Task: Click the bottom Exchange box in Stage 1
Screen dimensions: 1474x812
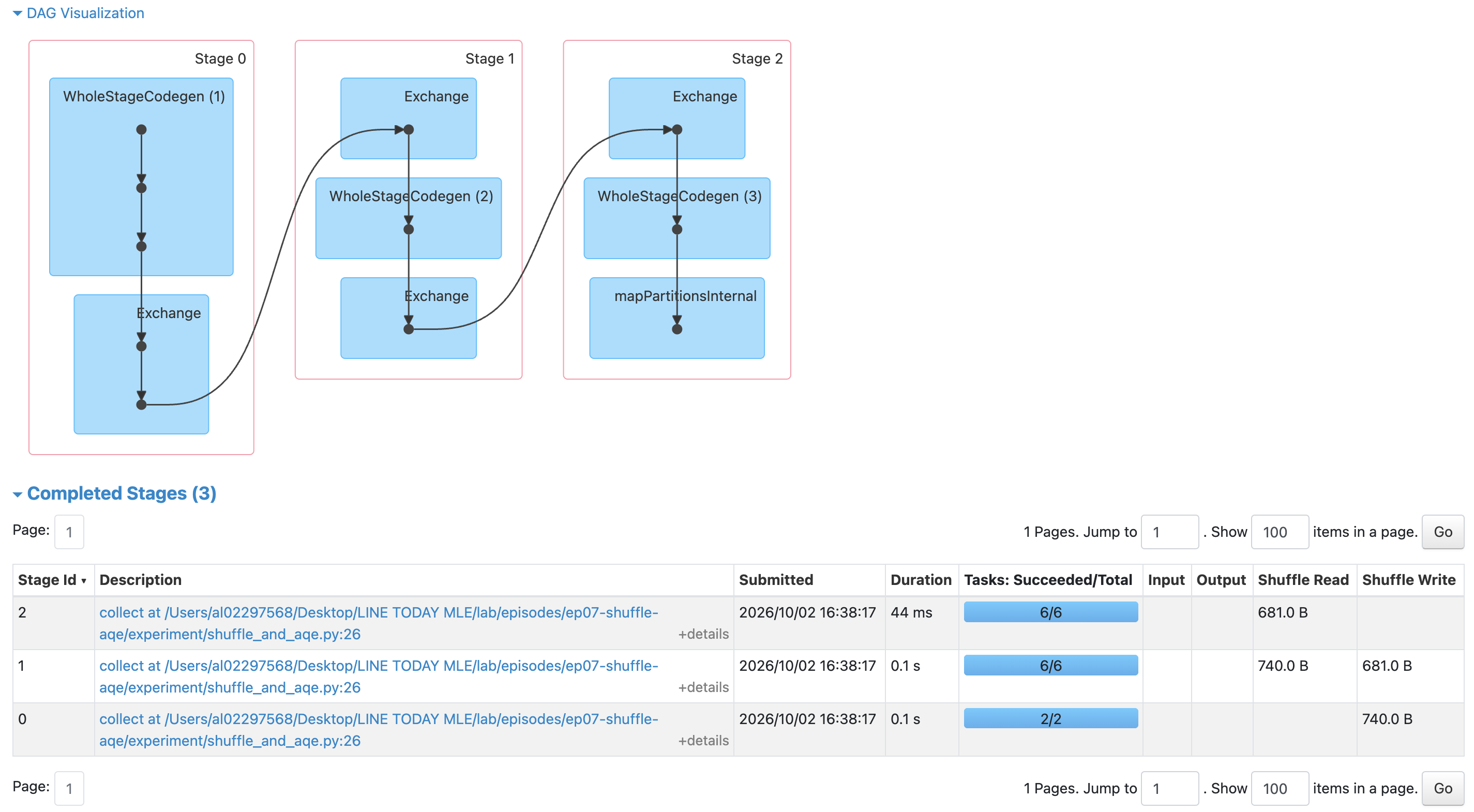Action: pyautogui.click(x=409, y=318)
